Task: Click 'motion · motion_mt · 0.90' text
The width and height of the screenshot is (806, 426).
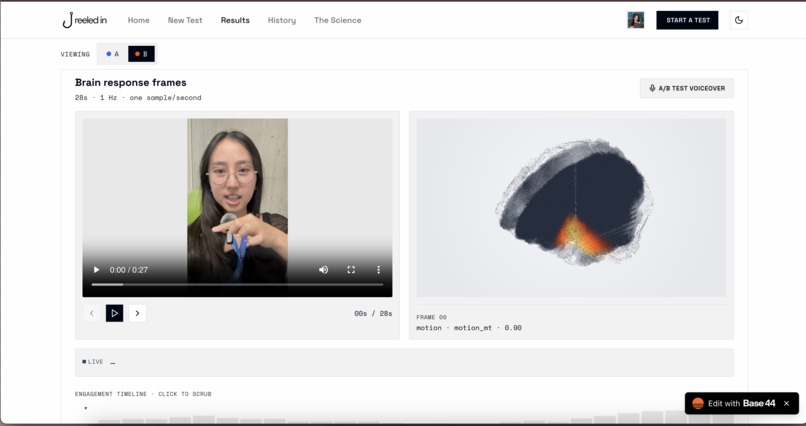Action: click(469, 328)
